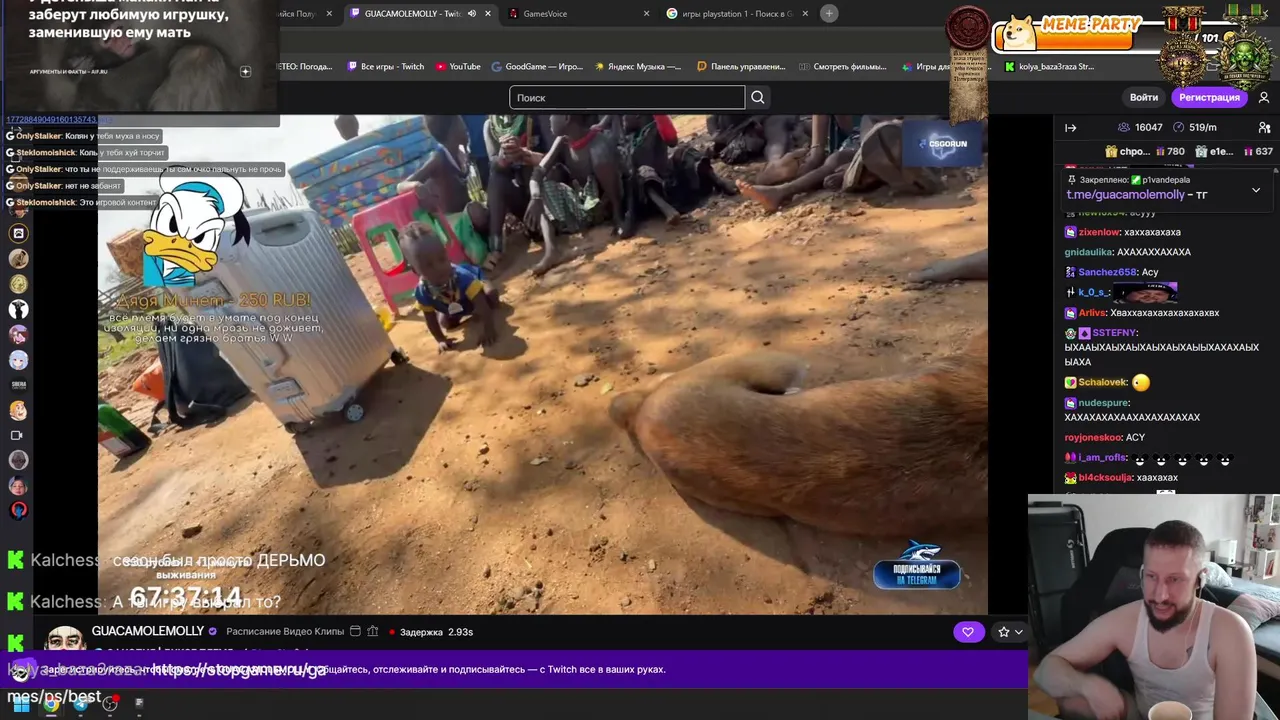Open Schalovek's chat username
The image size is (1280, 720).
1103,382
